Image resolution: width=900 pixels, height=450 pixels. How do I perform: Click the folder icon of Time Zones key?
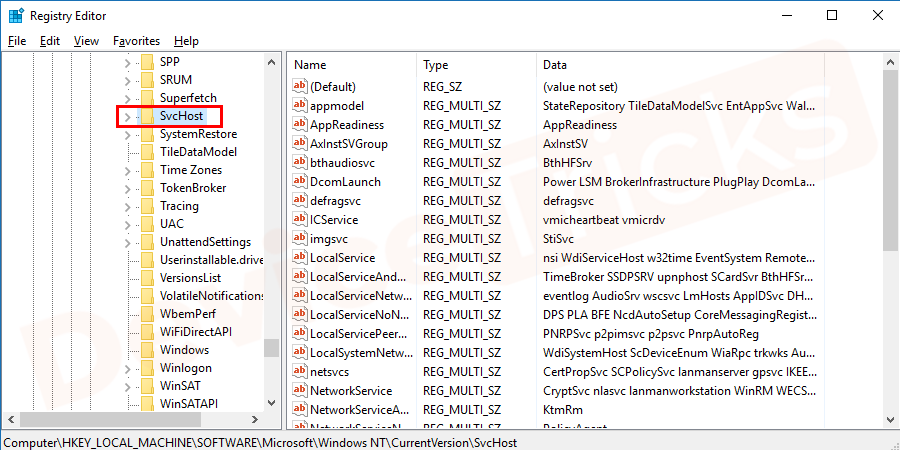[148, 170]
